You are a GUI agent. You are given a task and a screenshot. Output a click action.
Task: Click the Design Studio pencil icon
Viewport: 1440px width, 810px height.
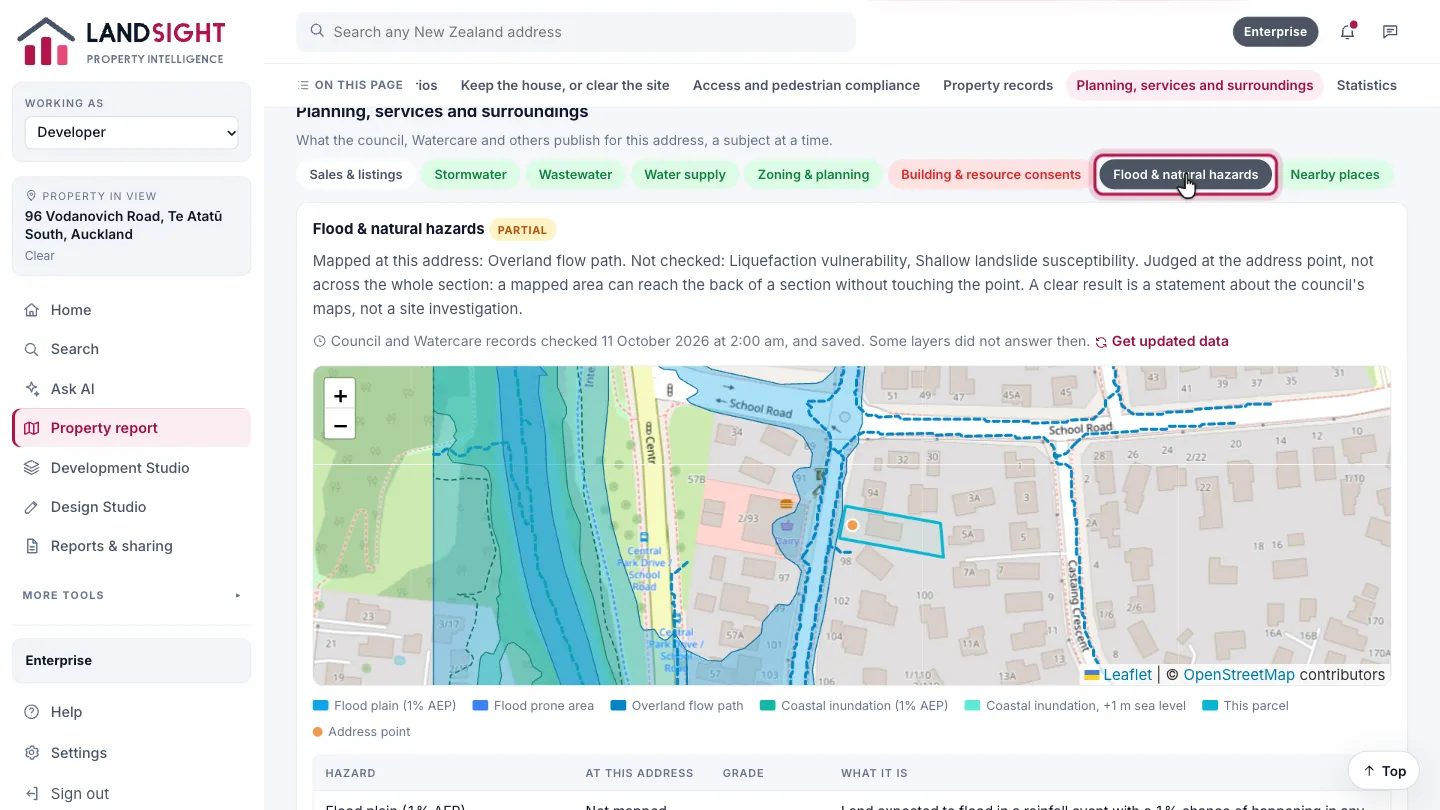coord(32,507)
